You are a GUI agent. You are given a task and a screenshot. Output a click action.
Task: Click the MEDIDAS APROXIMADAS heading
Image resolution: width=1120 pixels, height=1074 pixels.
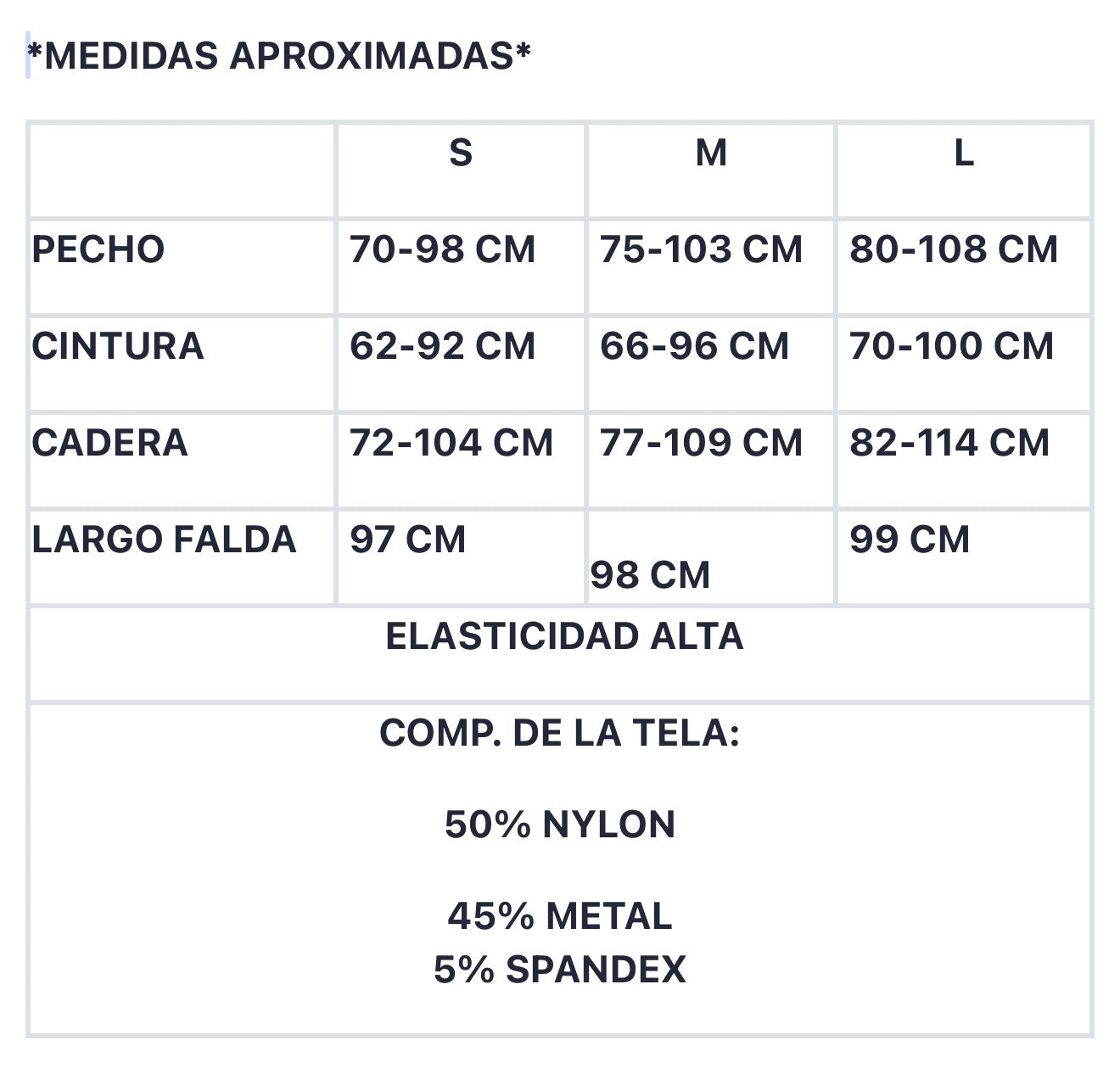(x=279, y=56)
